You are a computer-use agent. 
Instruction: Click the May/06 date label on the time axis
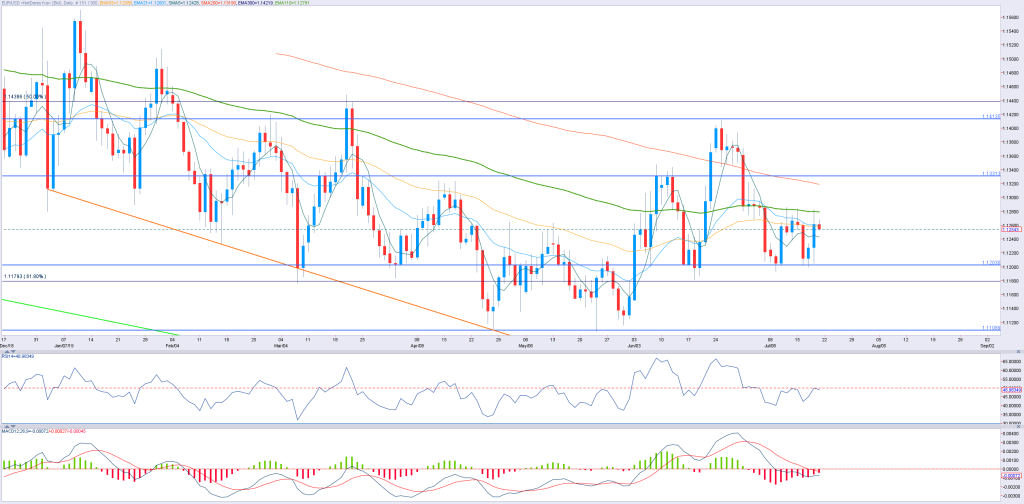click(x=525, y=346)
